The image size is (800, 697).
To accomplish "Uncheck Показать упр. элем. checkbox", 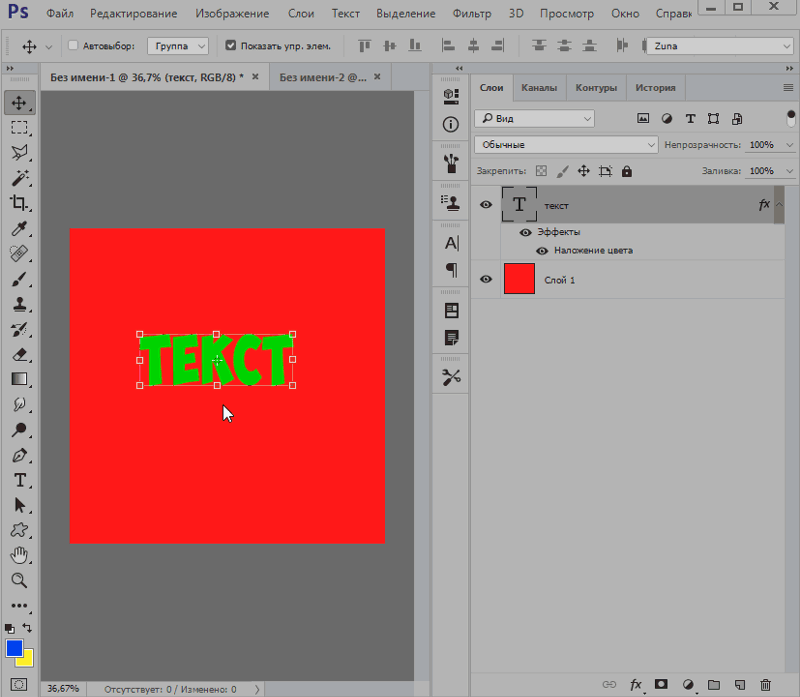I will (231, 45).
